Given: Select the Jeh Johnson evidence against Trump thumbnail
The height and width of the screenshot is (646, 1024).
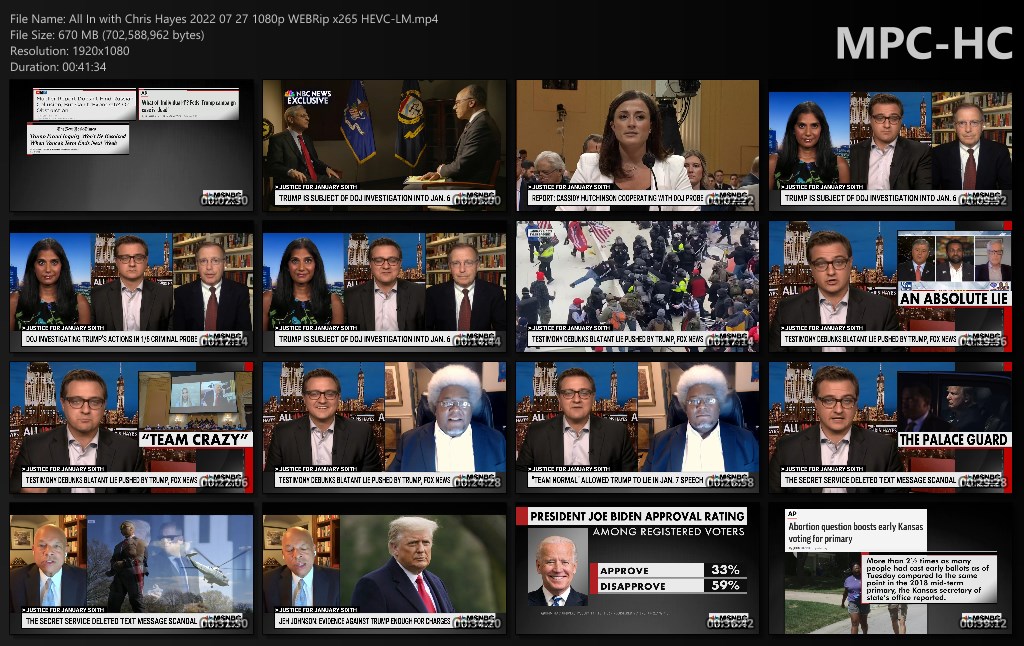Looking at the screenshot, I should [x=384, y=568].
